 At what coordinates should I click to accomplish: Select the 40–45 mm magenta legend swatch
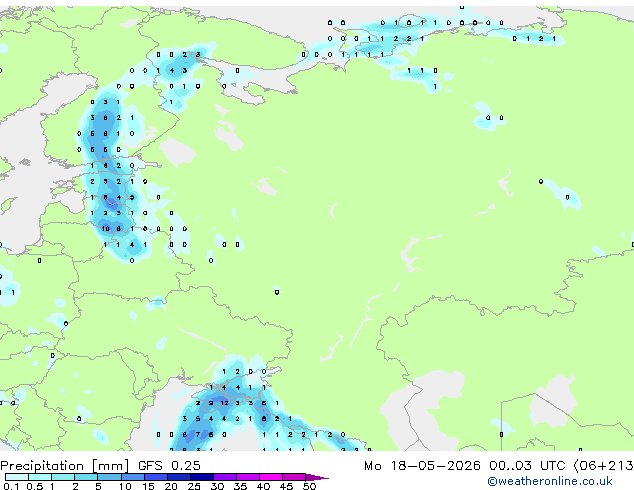coord(271,477)
